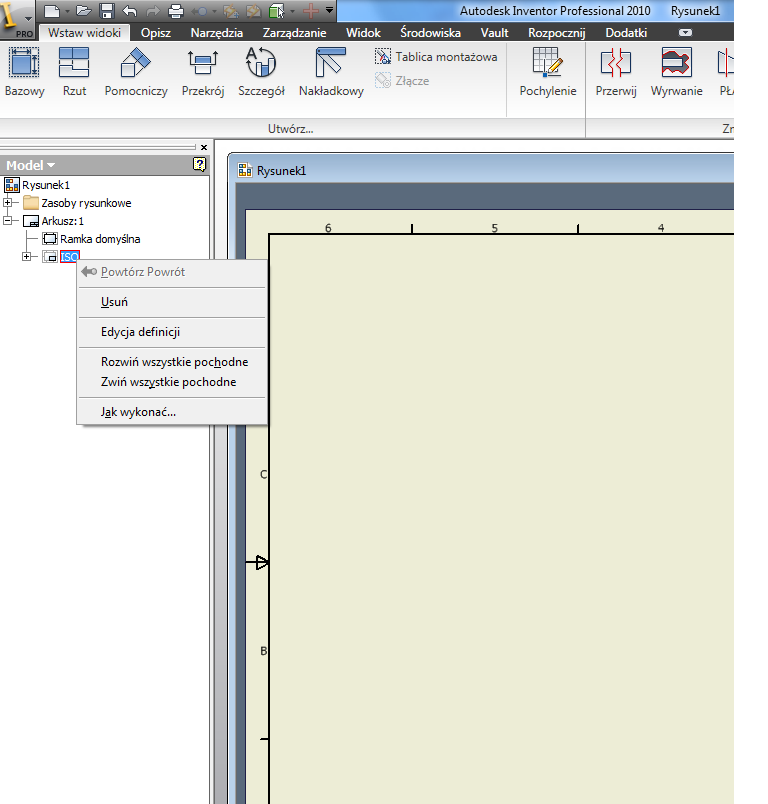The height and width of the screenshot is (804, 768).
Task: Click Tablica montażowa in the ribbon
Action: coord(436,56)
